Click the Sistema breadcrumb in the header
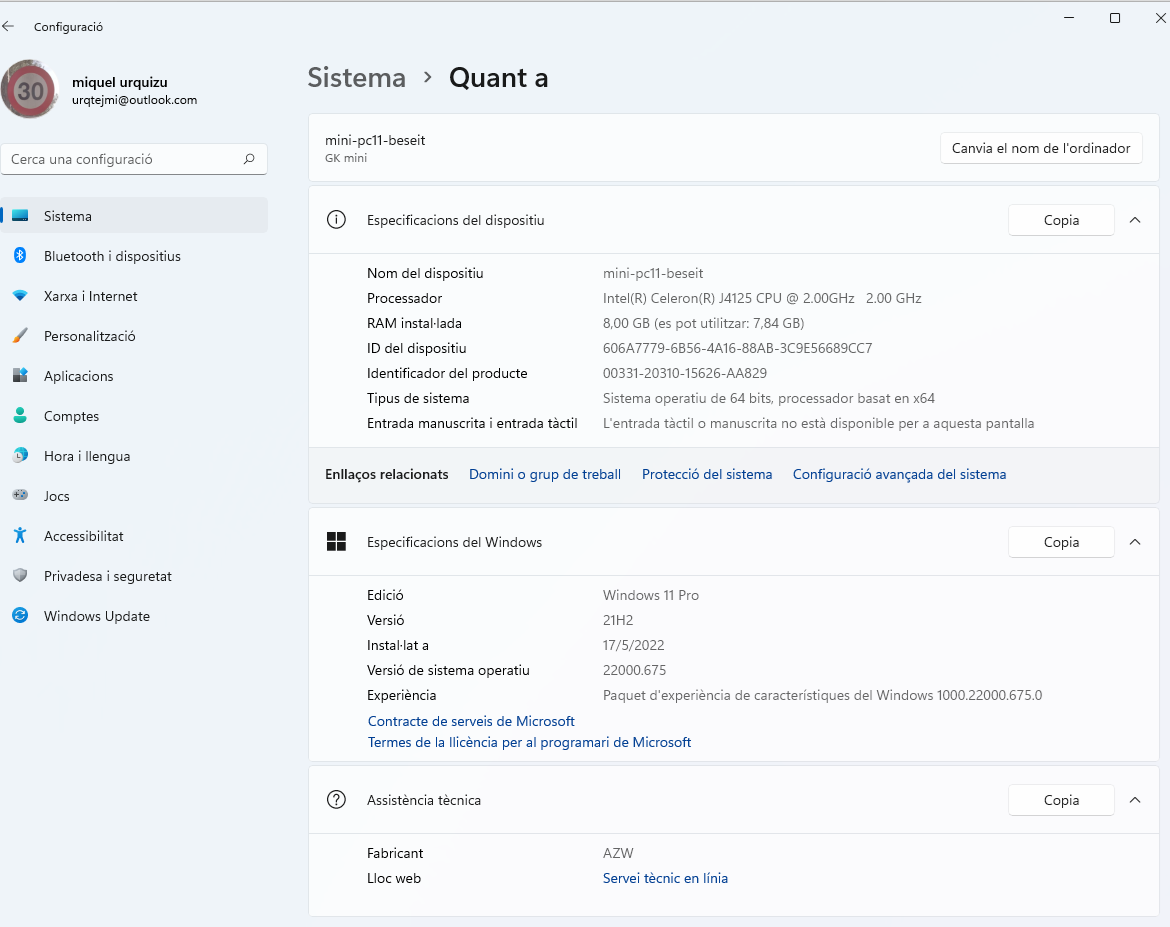 coord(357,78)
